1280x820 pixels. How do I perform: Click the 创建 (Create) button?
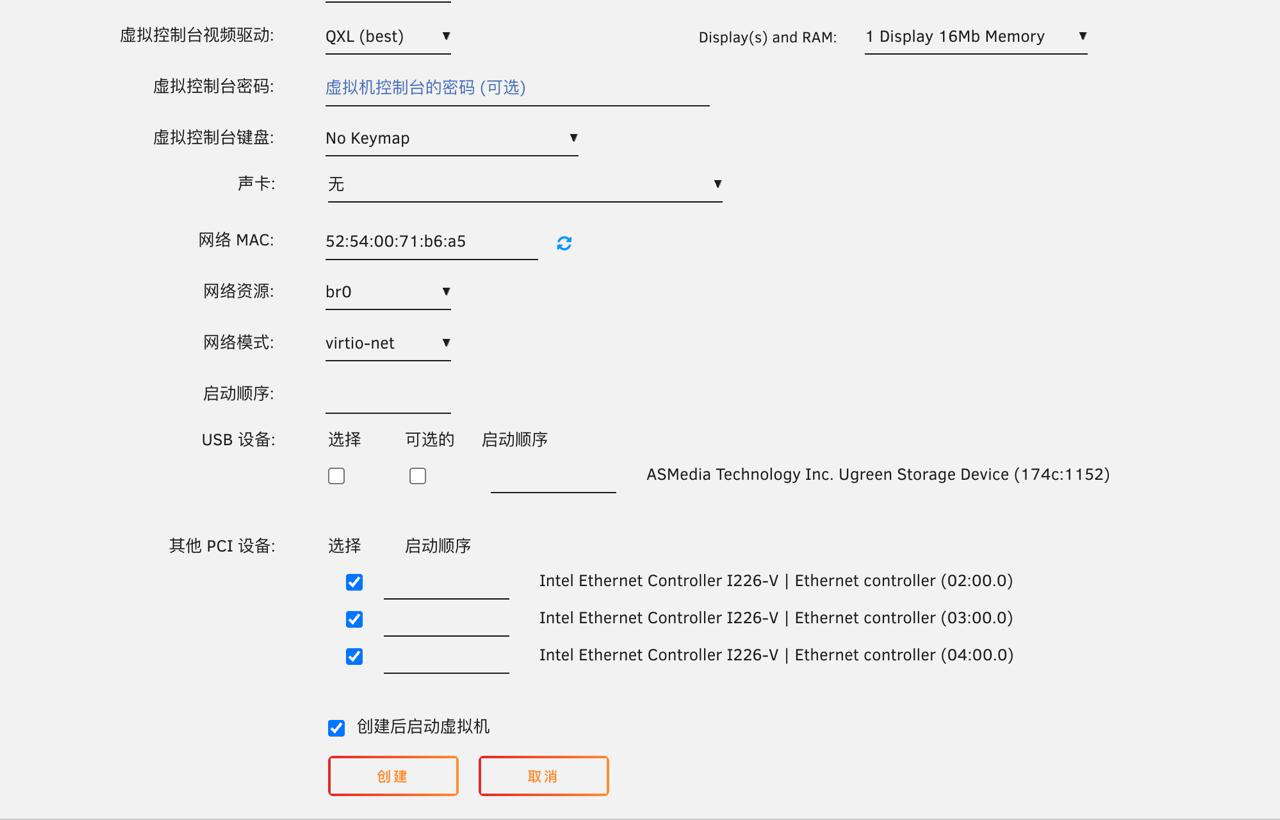tap(393, 776)
